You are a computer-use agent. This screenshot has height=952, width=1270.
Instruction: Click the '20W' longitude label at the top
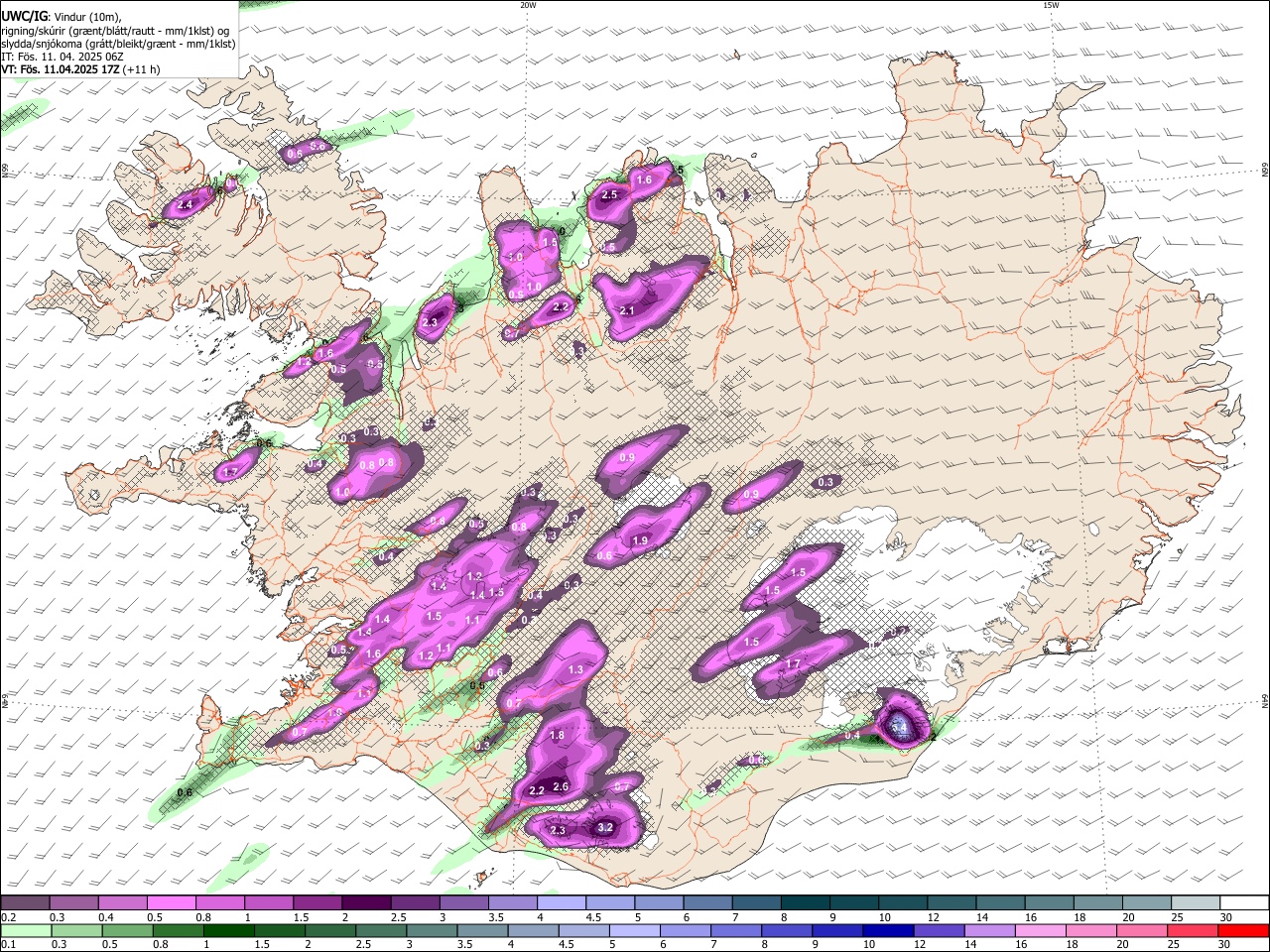pyautogui.click(x=528, y=5)
